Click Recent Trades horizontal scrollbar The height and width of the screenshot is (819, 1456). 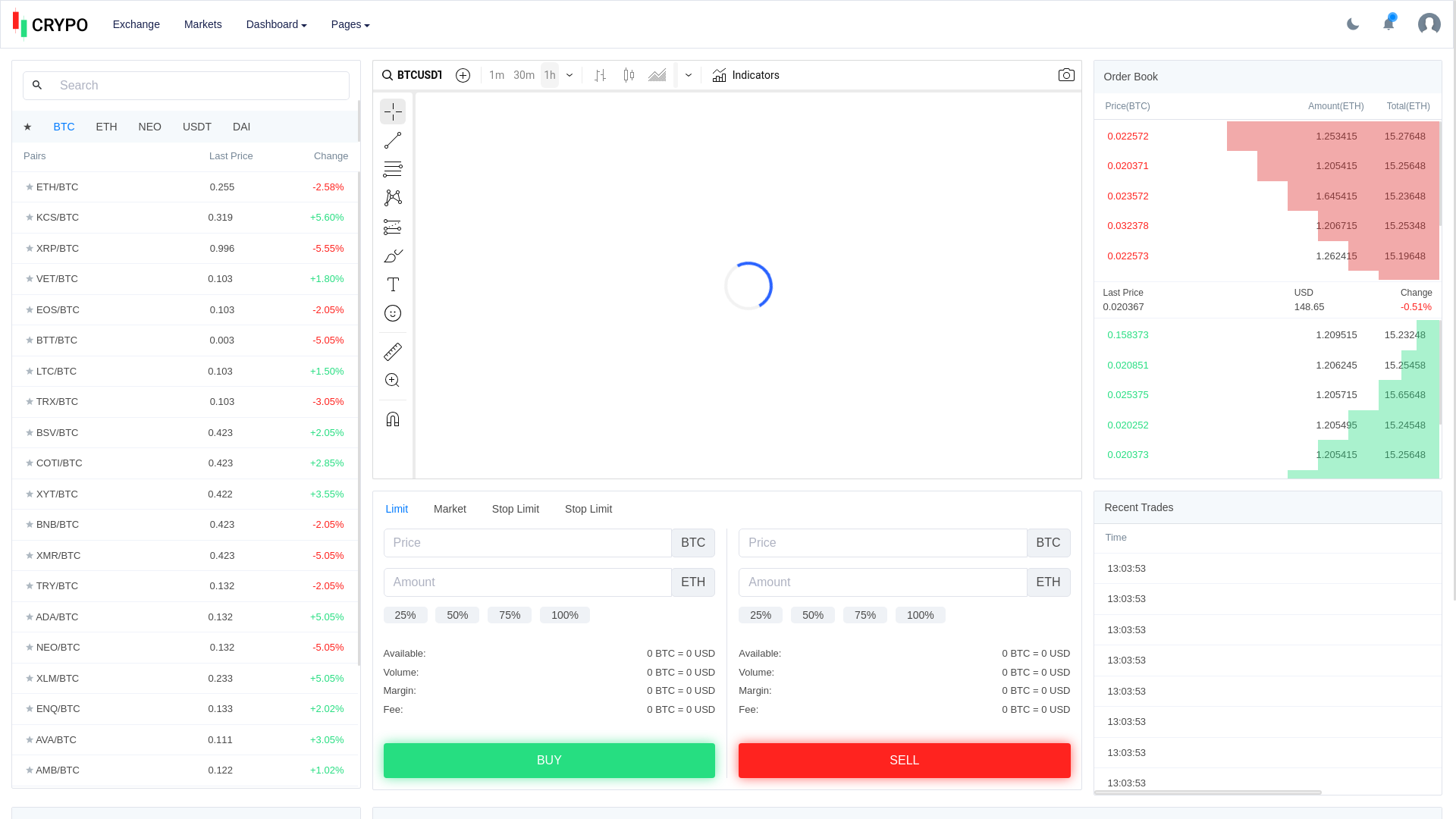click(x=1208, y=792)
